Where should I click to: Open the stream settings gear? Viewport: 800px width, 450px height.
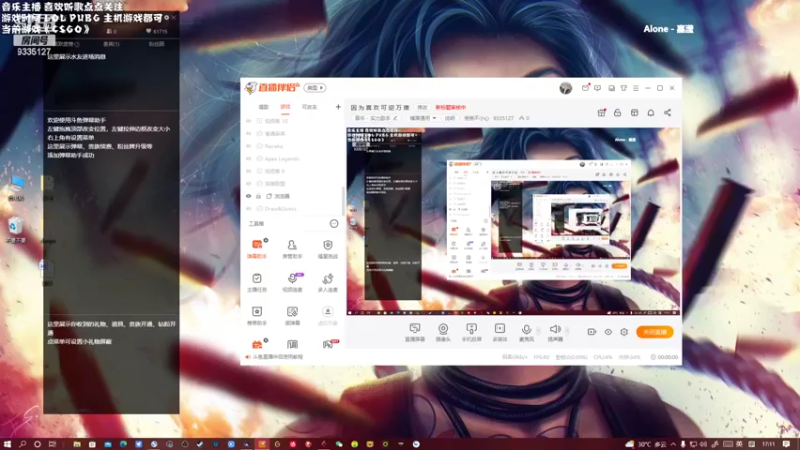(624, 332)
